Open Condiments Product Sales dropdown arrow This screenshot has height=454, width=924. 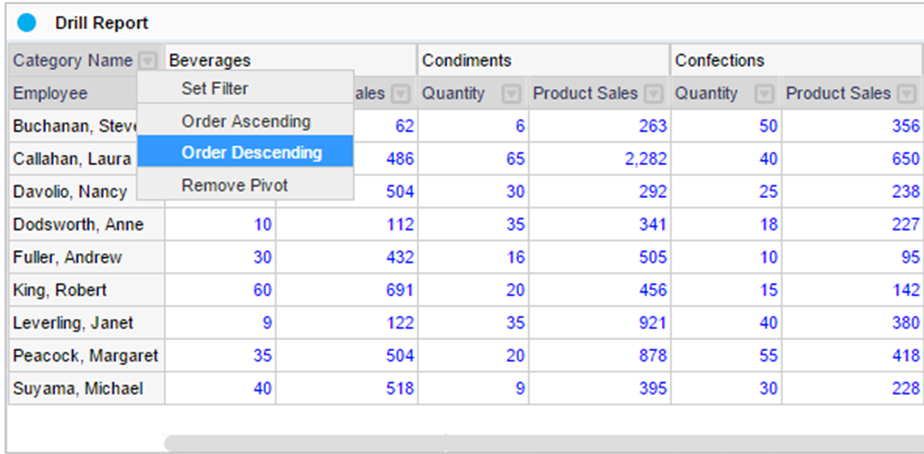[x=654, y=94]
